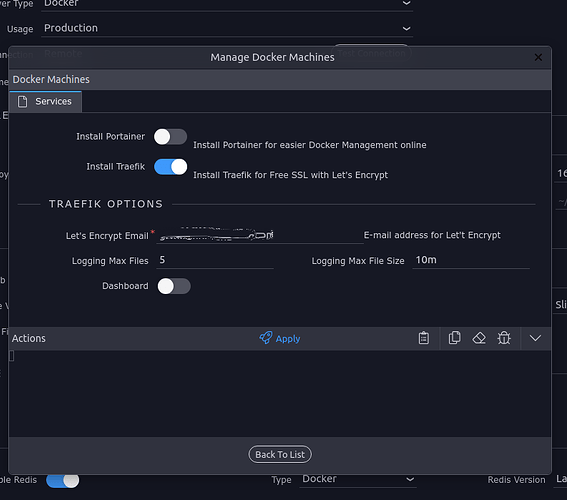Click Apply to run actions
Image resolution: width=567 pixels, height=500 pixels.
pyautogui.click(x=280, y=338)
